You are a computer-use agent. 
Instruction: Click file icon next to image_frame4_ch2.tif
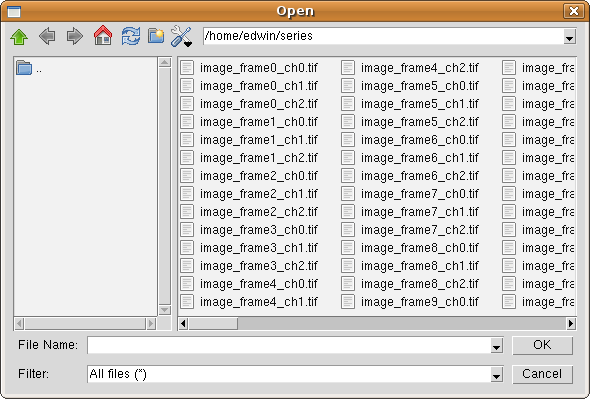point(348,68)
